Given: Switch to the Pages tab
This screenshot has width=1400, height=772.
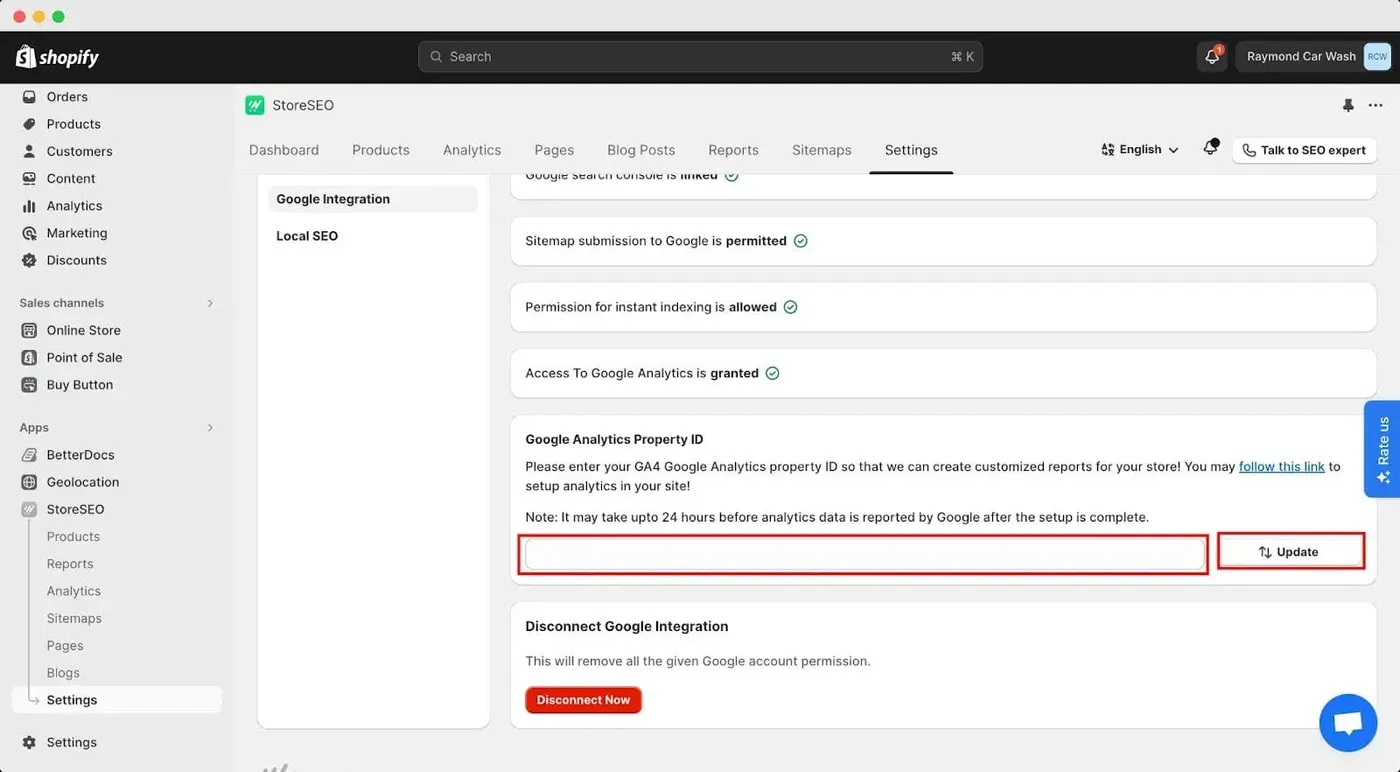Looking at the screenshot, I should tap(554, 150).
